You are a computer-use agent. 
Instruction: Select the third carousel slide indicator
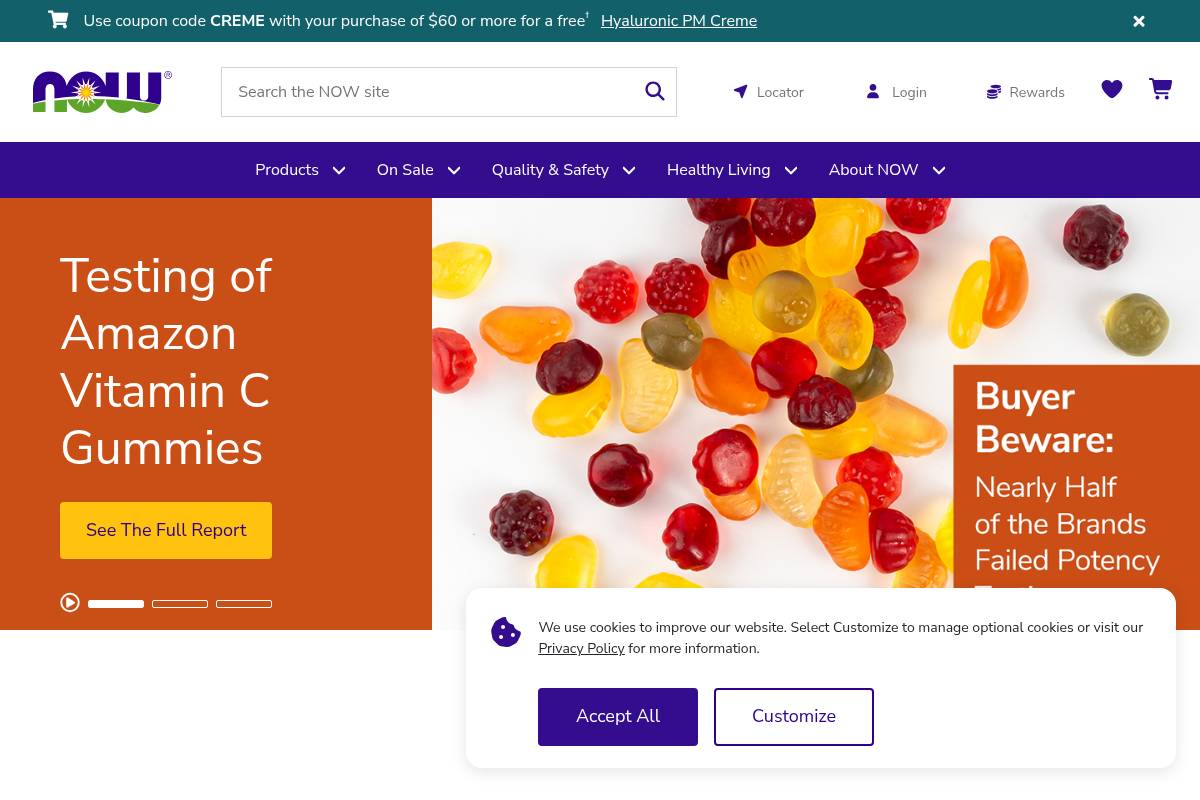[x=244, y=604]
